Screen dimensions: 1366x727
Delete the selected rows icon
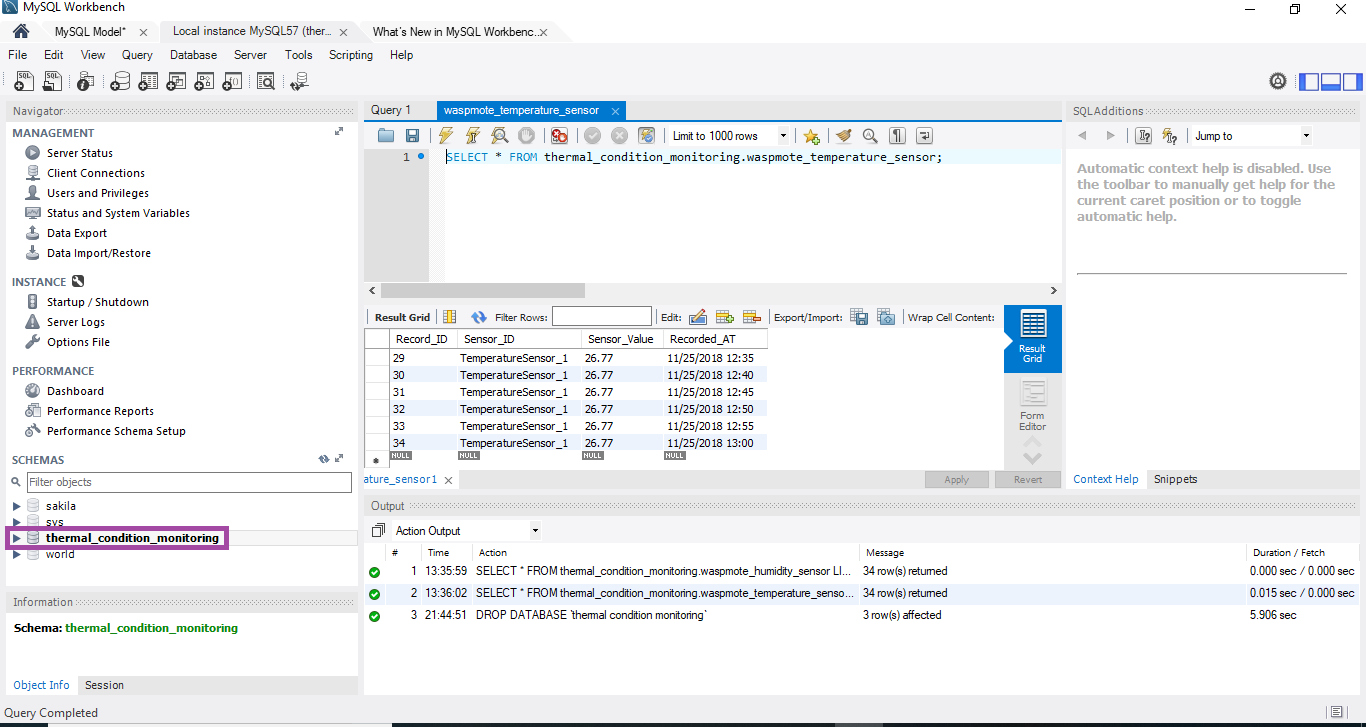click(752, 317)
